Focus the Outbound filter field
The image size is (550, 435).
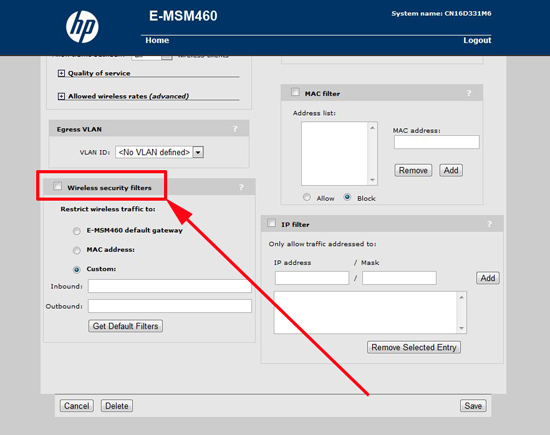[170, 306]
